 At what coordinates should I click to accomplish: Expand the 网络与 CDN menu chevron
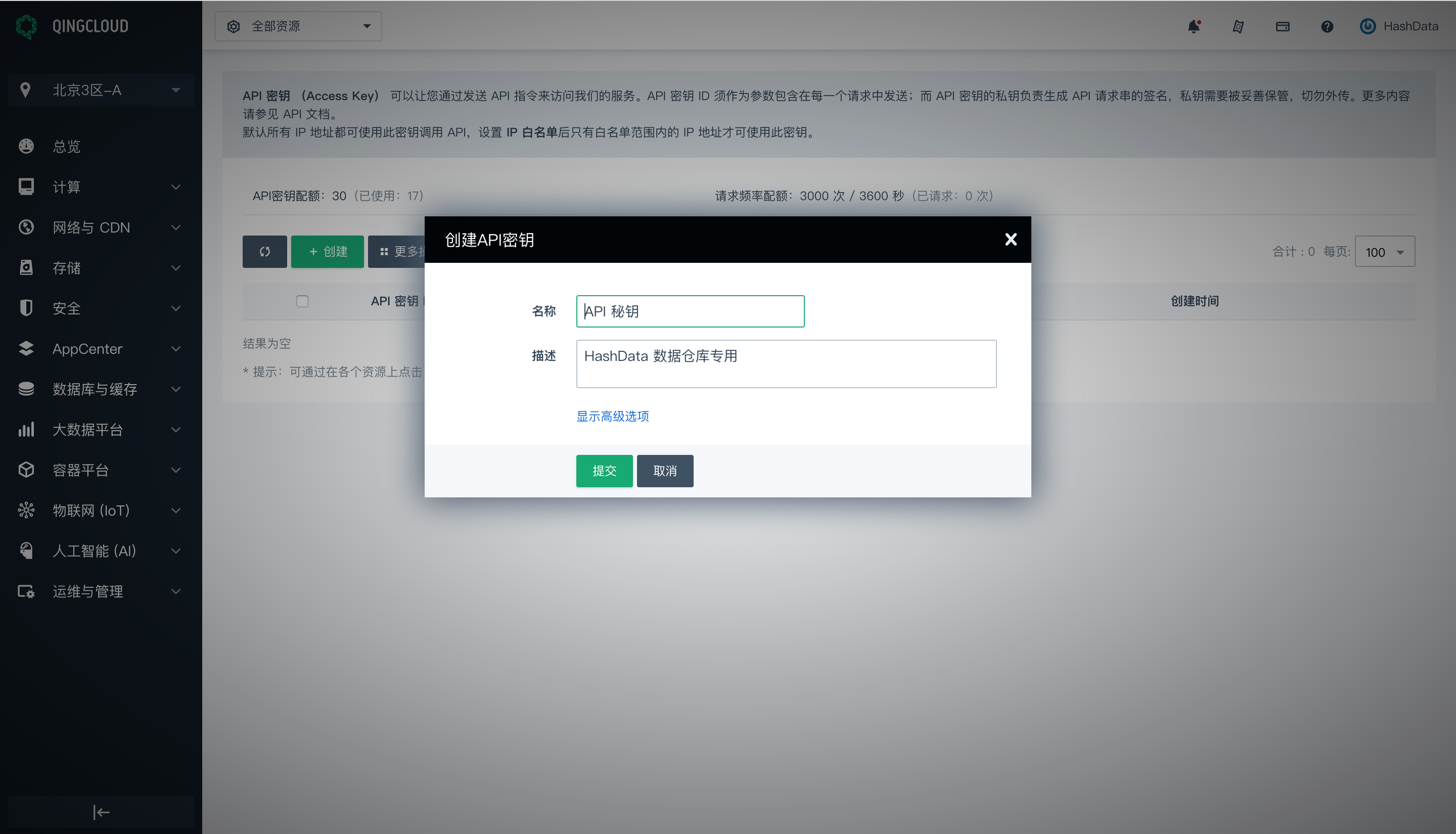click(x=176, y=227)
